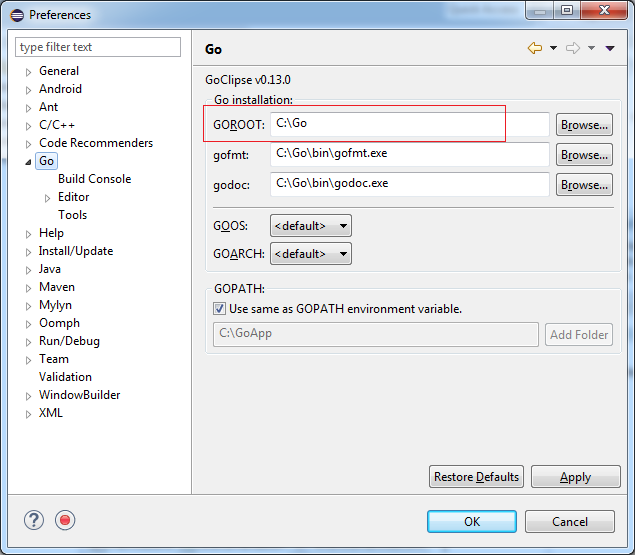Viewport: 635px width, 555px height.
Task: Expand the Java preferences node
Action: [28, 270]
